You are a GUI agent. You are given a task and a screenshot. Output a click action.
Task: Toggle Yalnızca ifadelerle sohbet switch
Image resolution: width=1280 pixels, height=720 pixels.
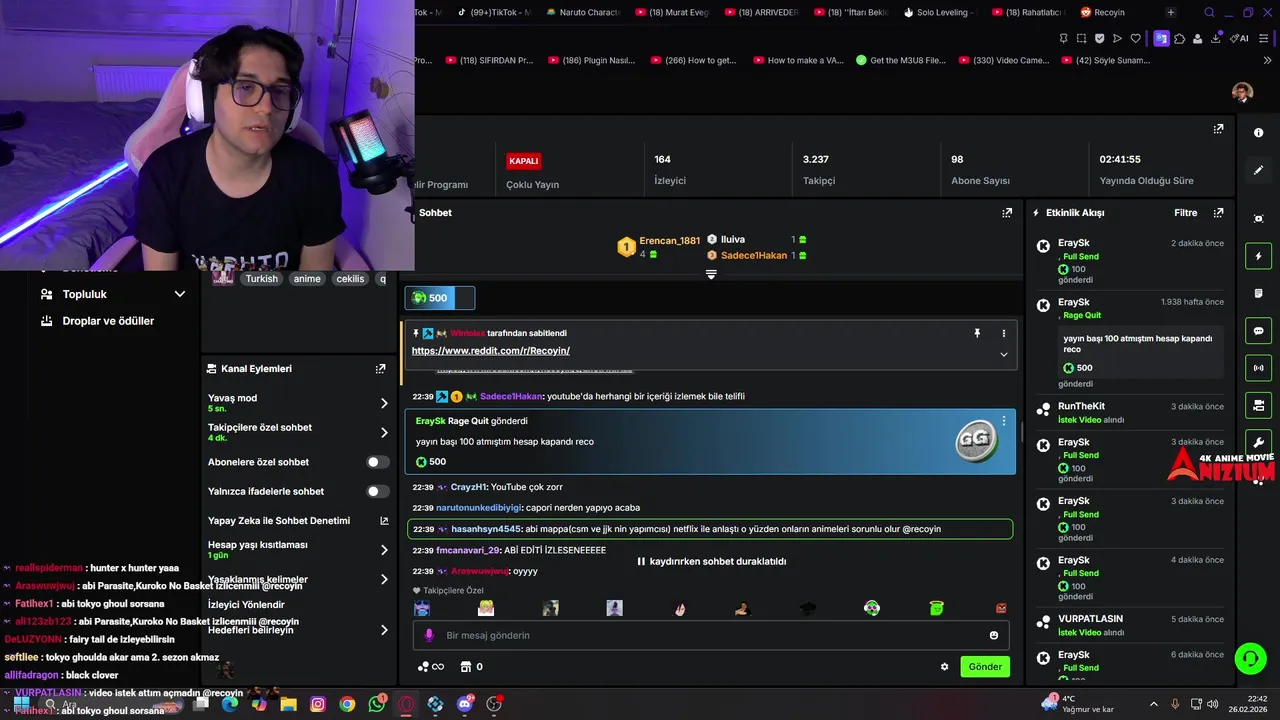point(378,491)
